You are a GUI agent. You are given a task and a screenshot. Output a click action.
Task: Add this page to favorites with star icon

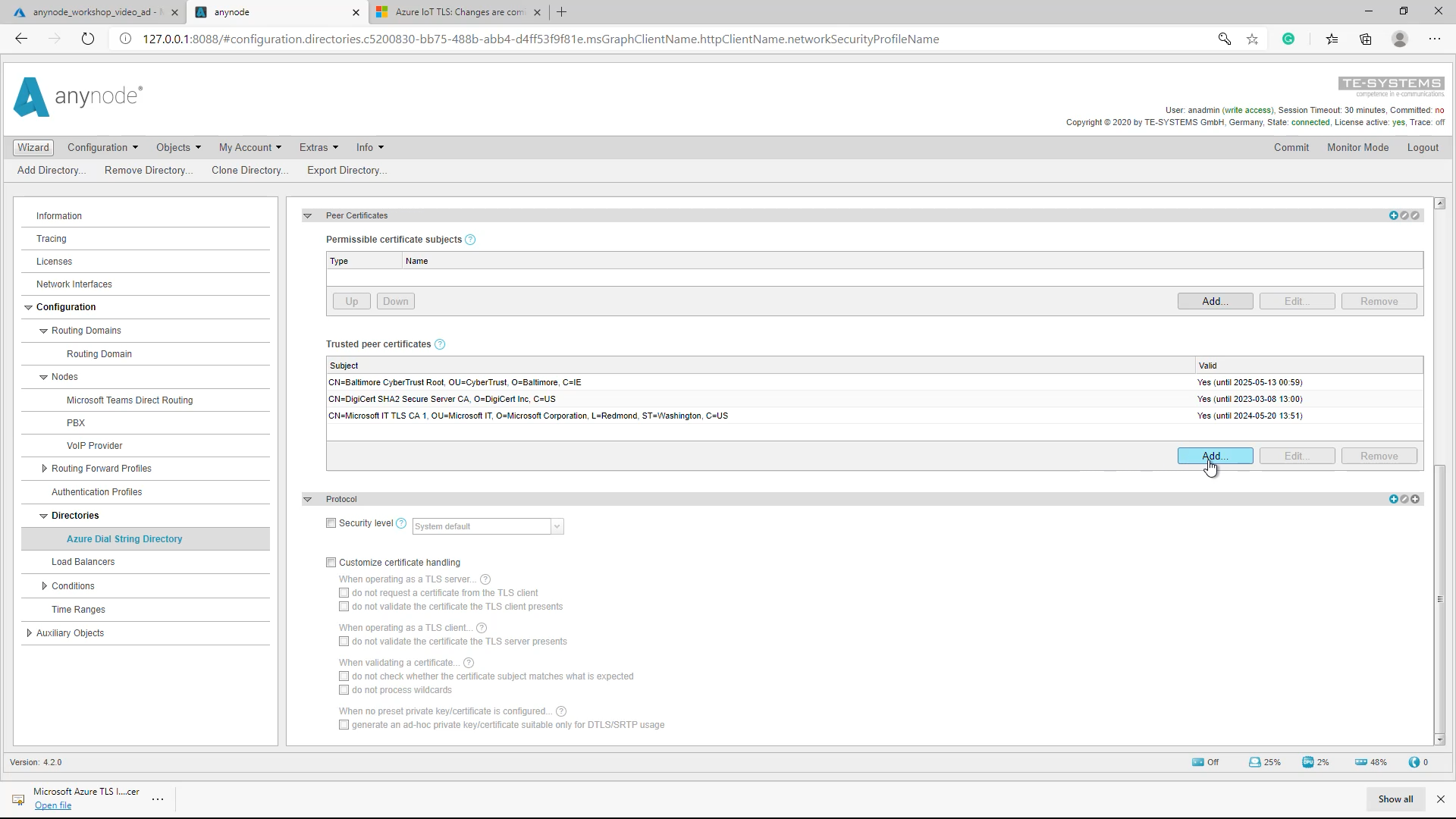pos(1252,39)
